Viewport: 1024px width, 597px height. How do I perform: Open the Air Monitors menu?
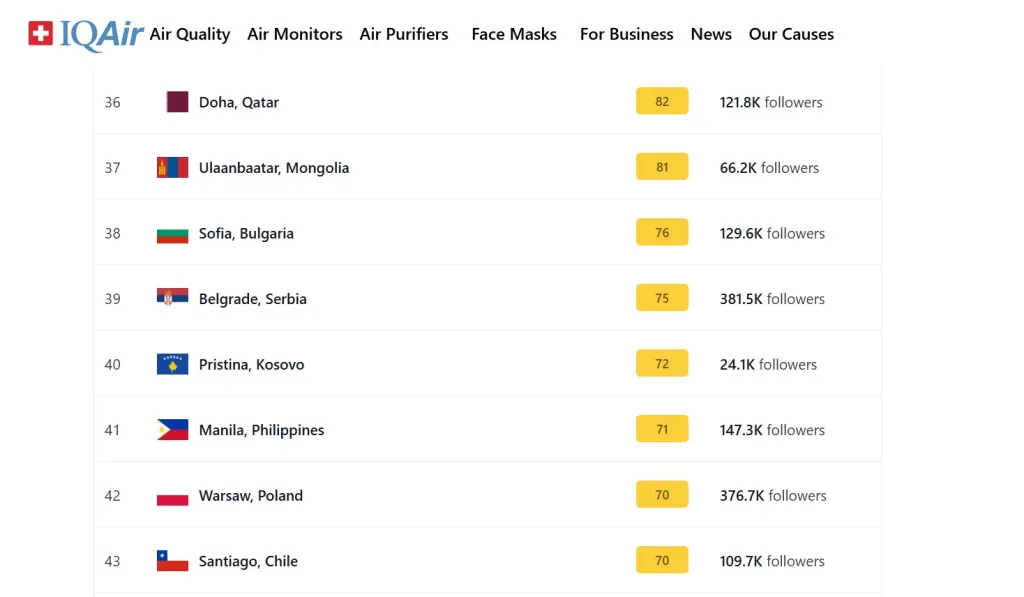pyautogui.click(x=295, y=34)
